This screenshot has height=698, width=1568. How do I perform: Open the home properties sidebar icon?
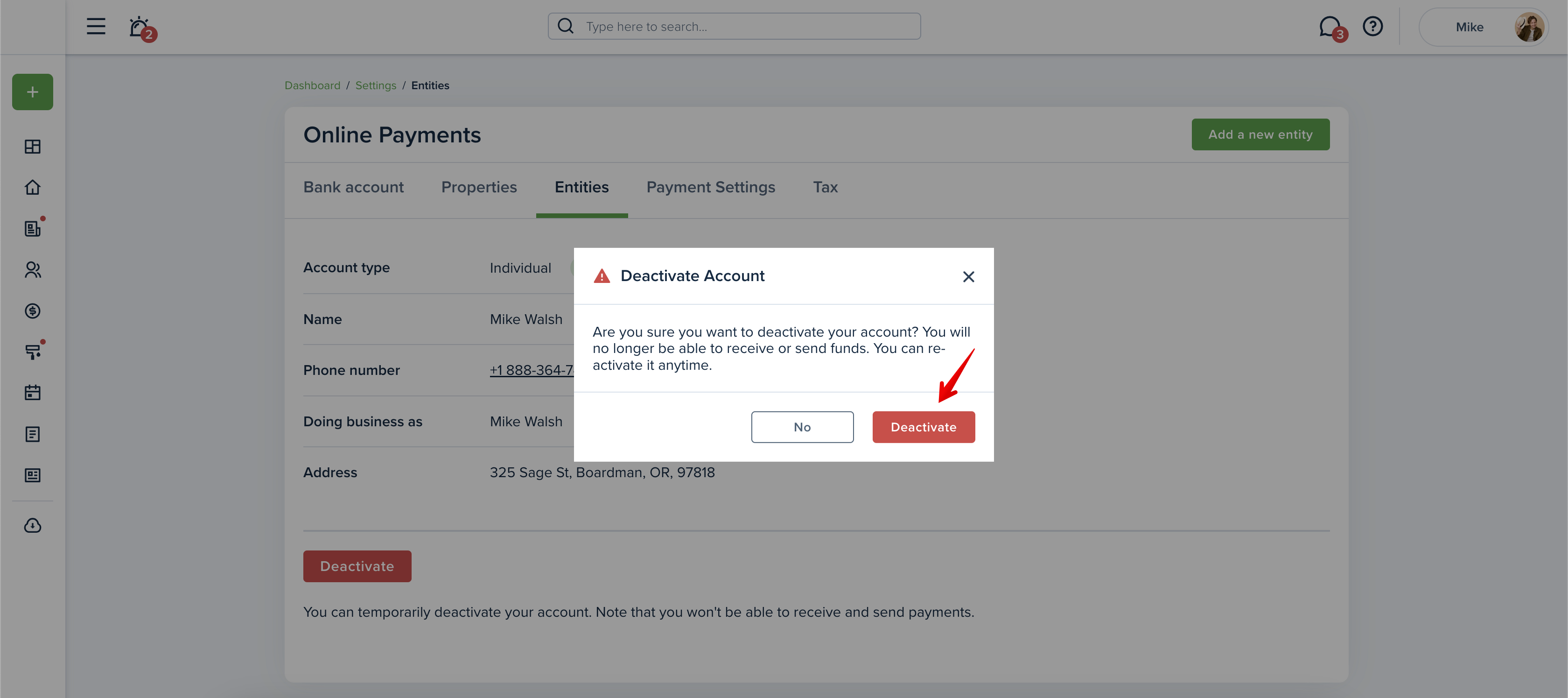pos(33,187)
